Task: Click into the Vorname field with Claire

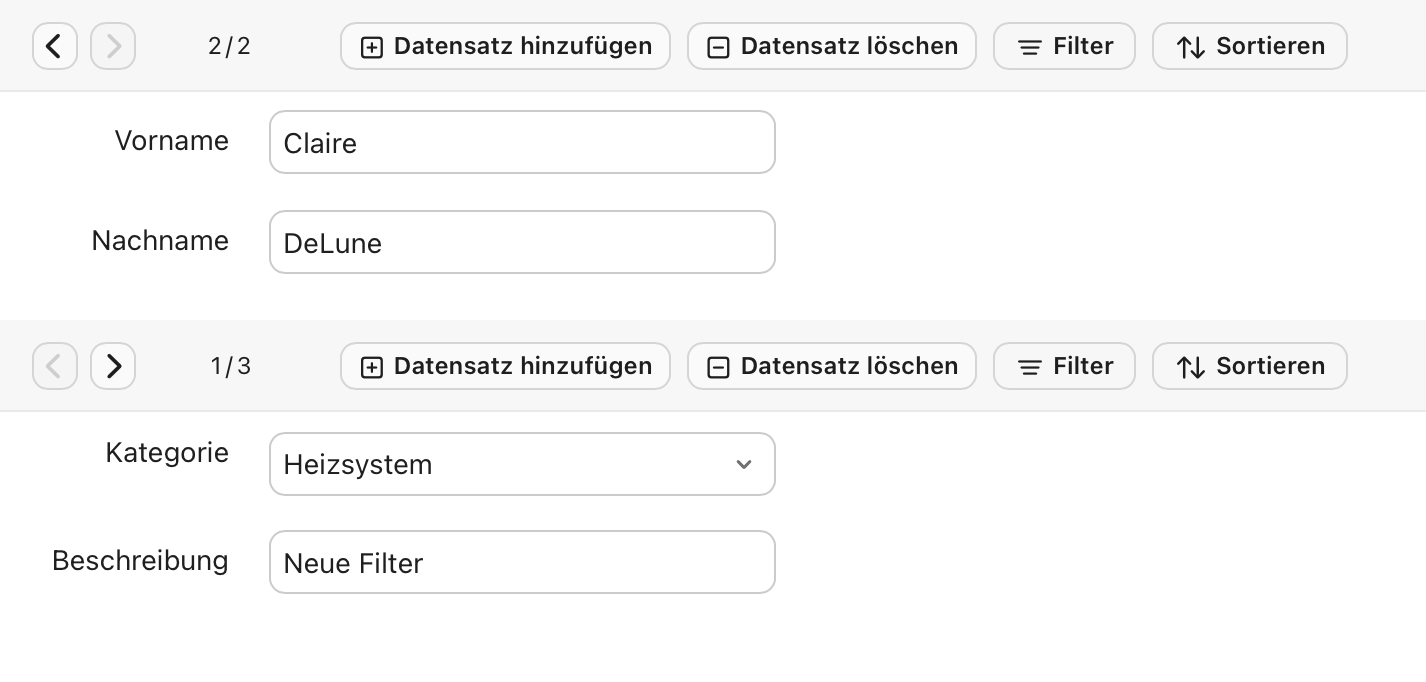Action: [x=521, y=142]
